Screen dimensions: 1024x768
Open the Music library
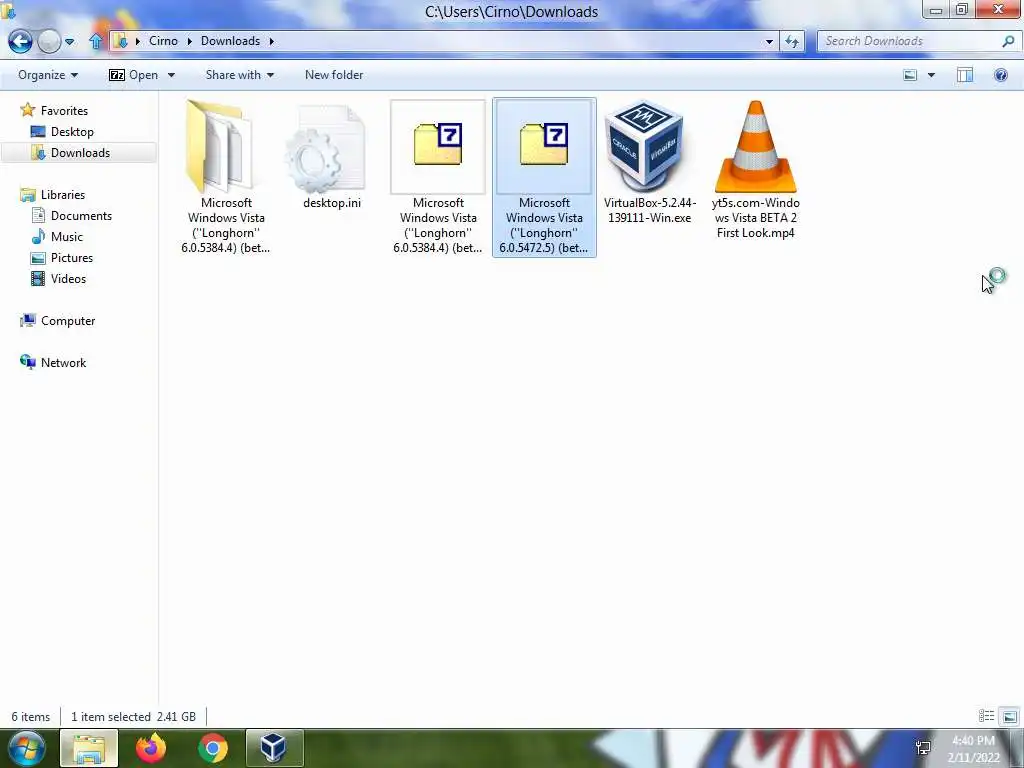(67, 236)
